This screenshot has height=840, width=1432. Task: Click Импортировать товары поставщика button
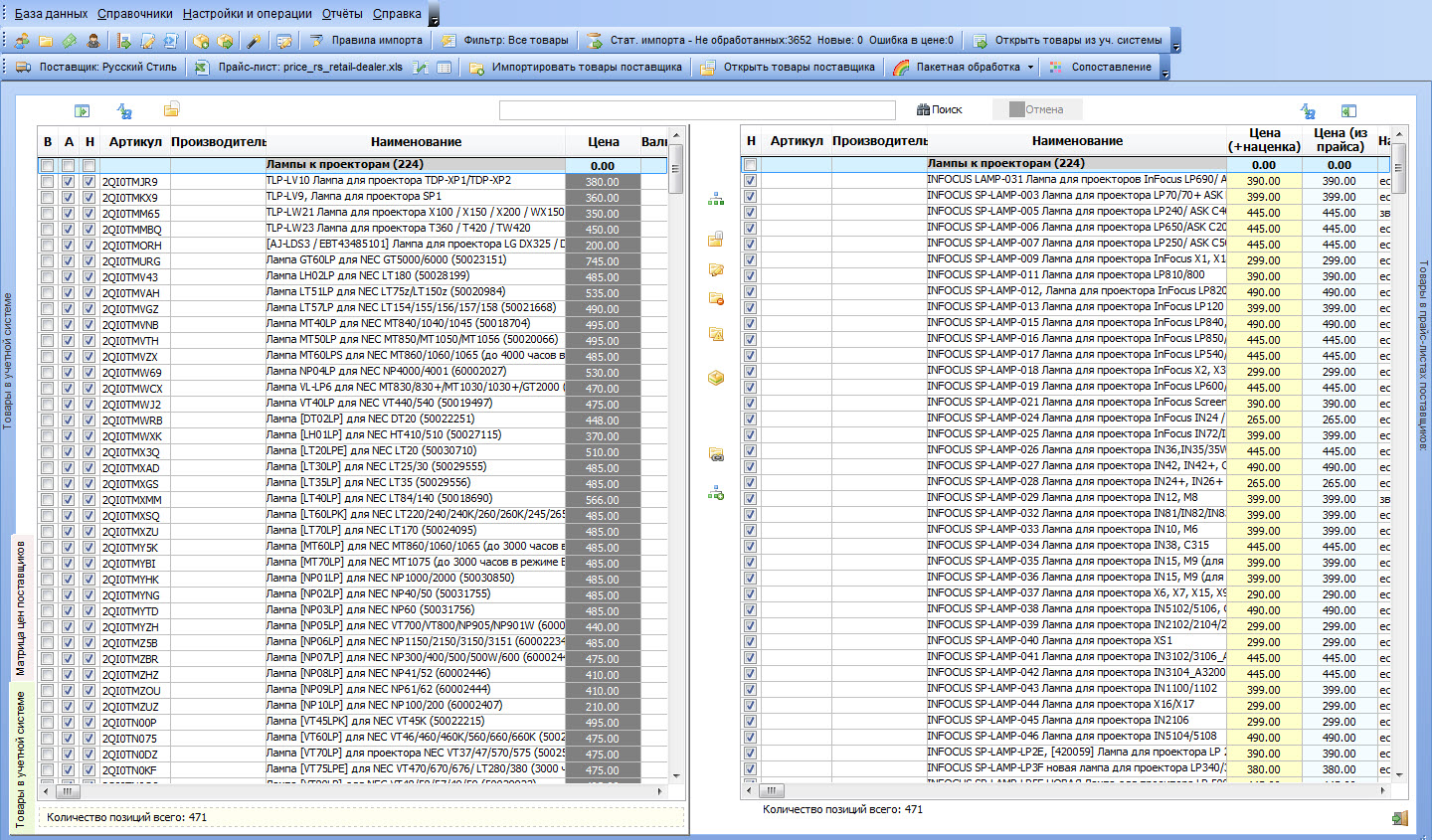click(x=576, y=68)
